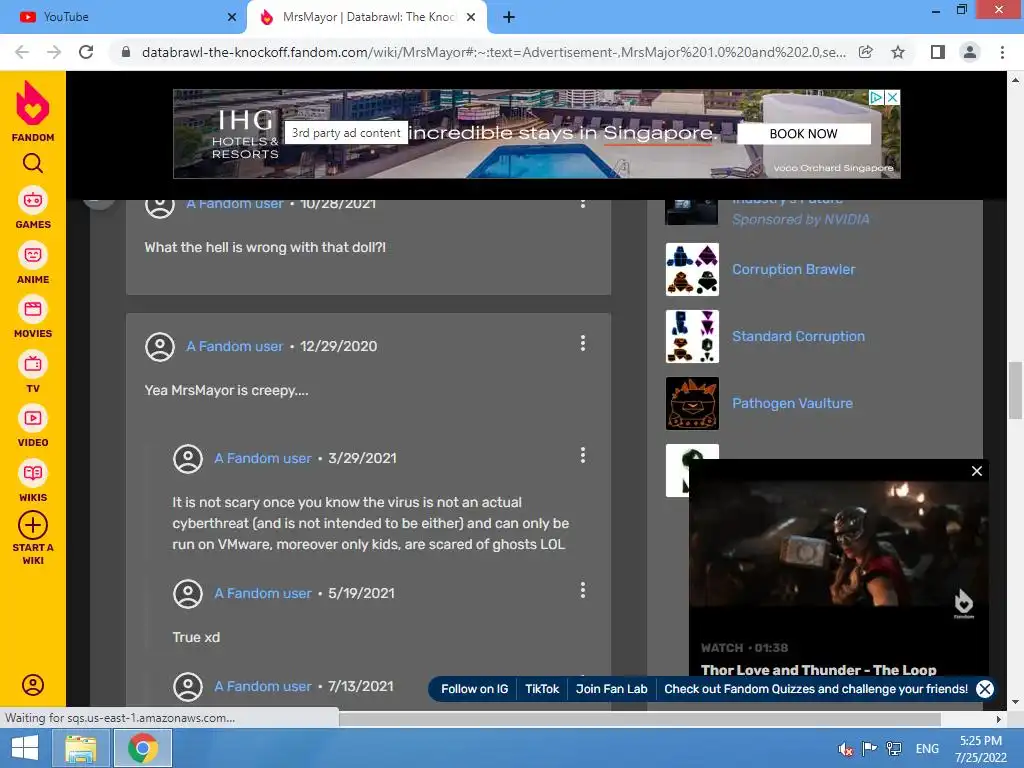This screenshot has width=1024, height=768.
Task: Open a new browser tab
Action: click(x=509, y=17)
